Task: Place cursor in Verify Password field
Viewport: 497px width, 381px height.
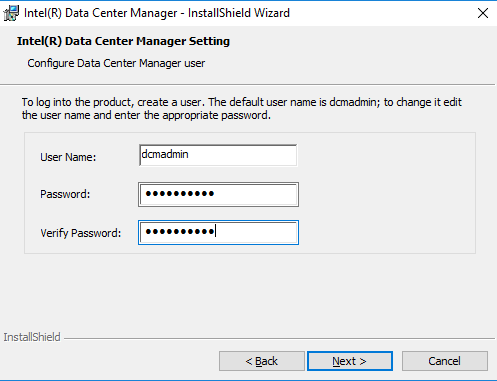Action: (x=218, y=232)
